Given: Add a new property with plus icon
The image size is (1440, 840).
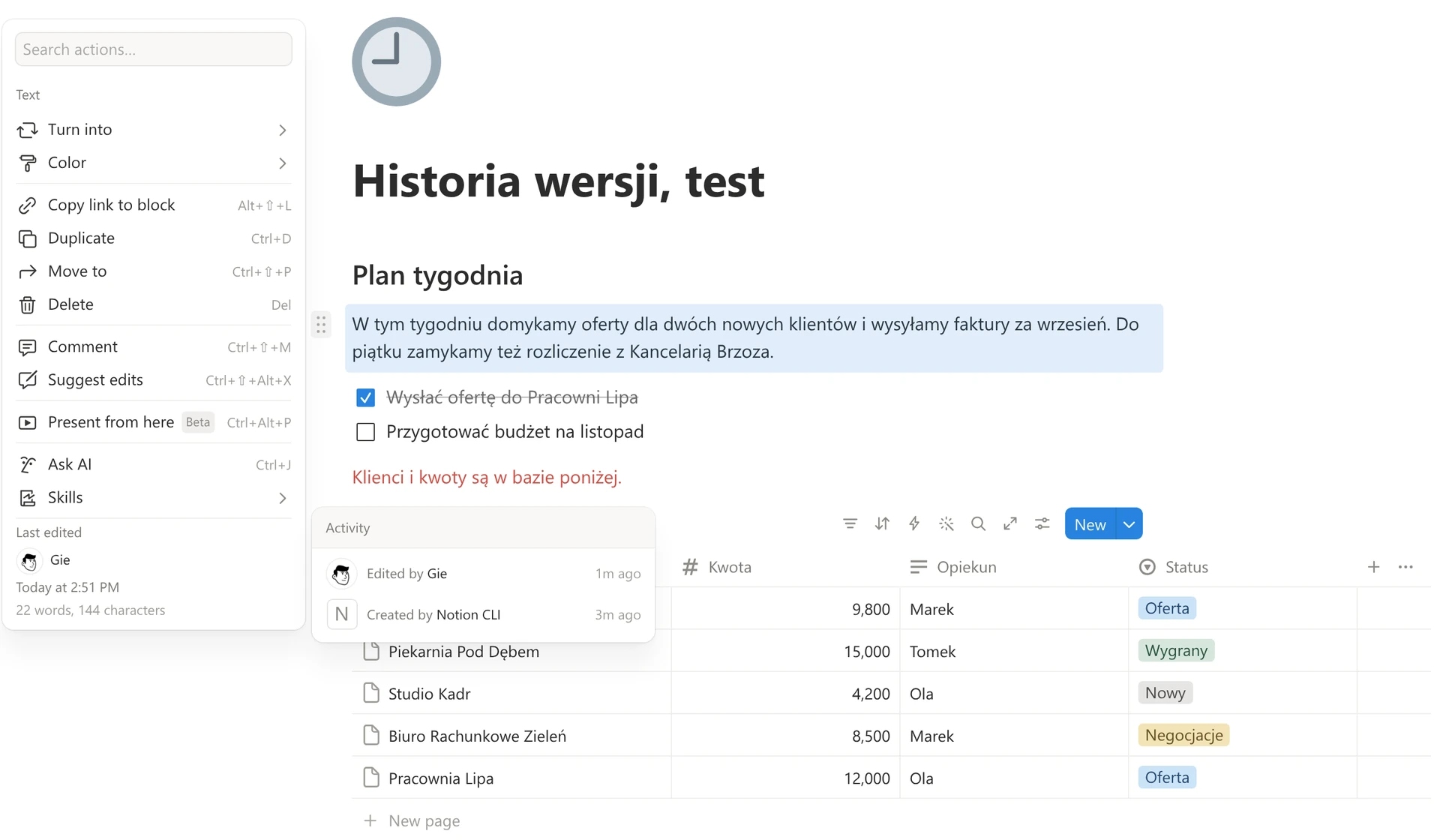Looking at the screenshot, I should (1373, 567).
